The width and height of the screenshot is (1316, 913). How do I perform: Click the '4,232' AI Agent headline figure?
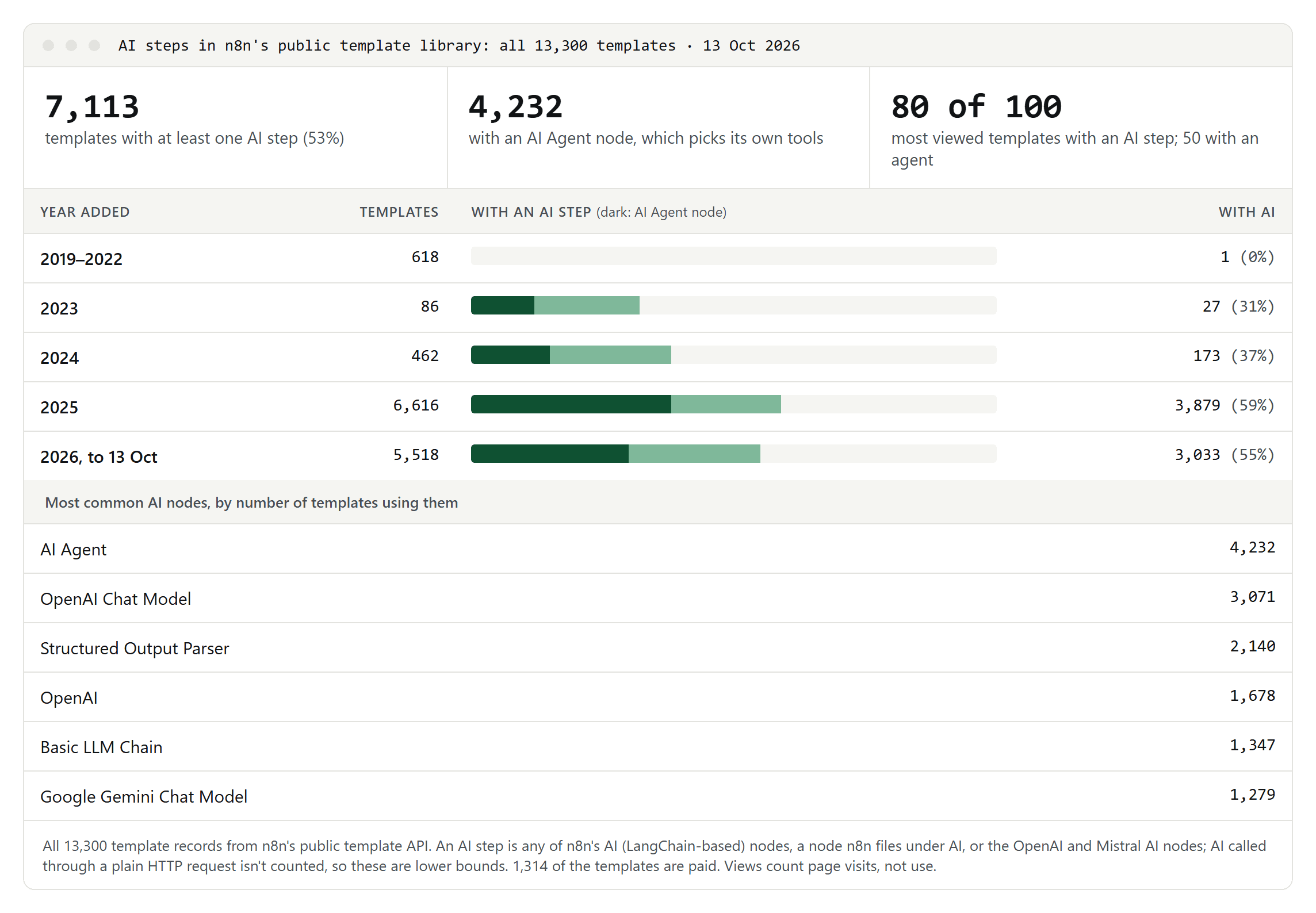click(x=516, y=107)
